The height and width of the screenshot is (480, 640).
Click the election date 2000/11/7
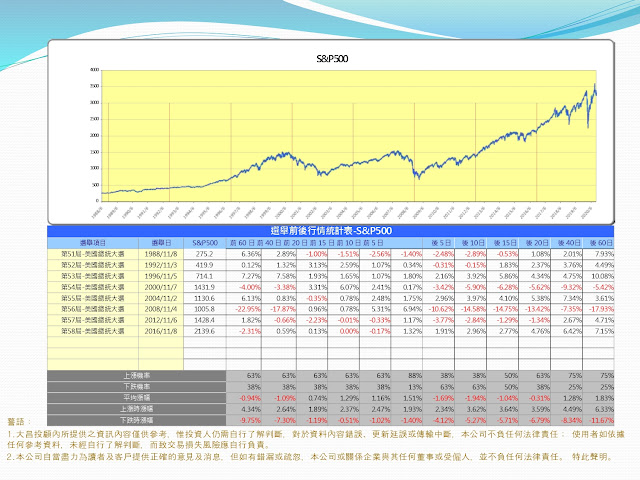(161, 287)
